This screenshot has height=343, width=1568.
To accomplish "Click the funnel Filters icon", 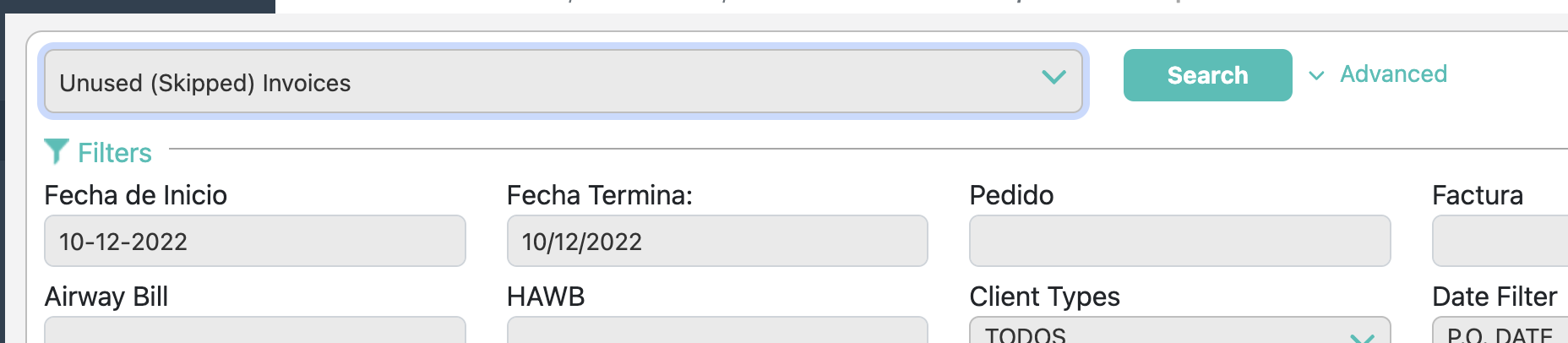I will (x=56, y=151).
